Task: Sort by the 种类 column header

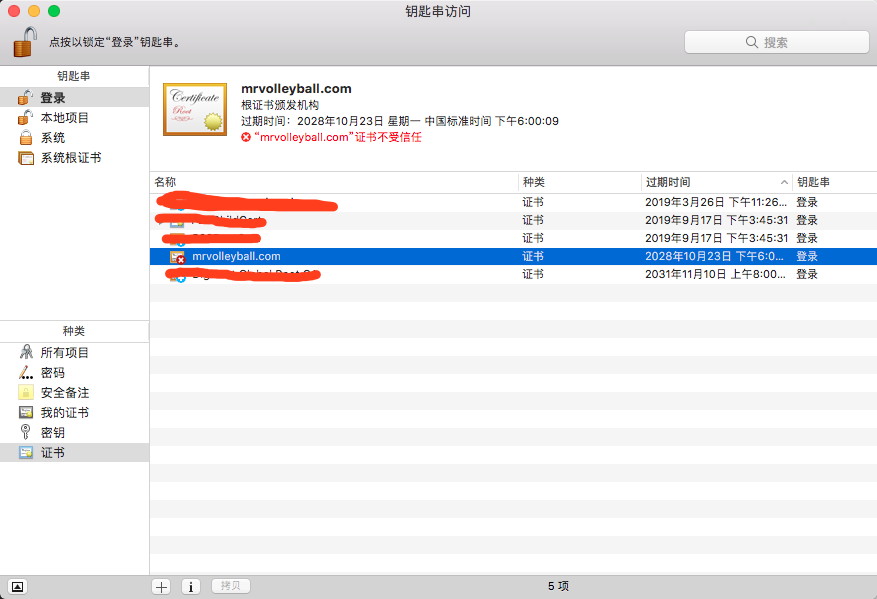Action: [579, 182]
